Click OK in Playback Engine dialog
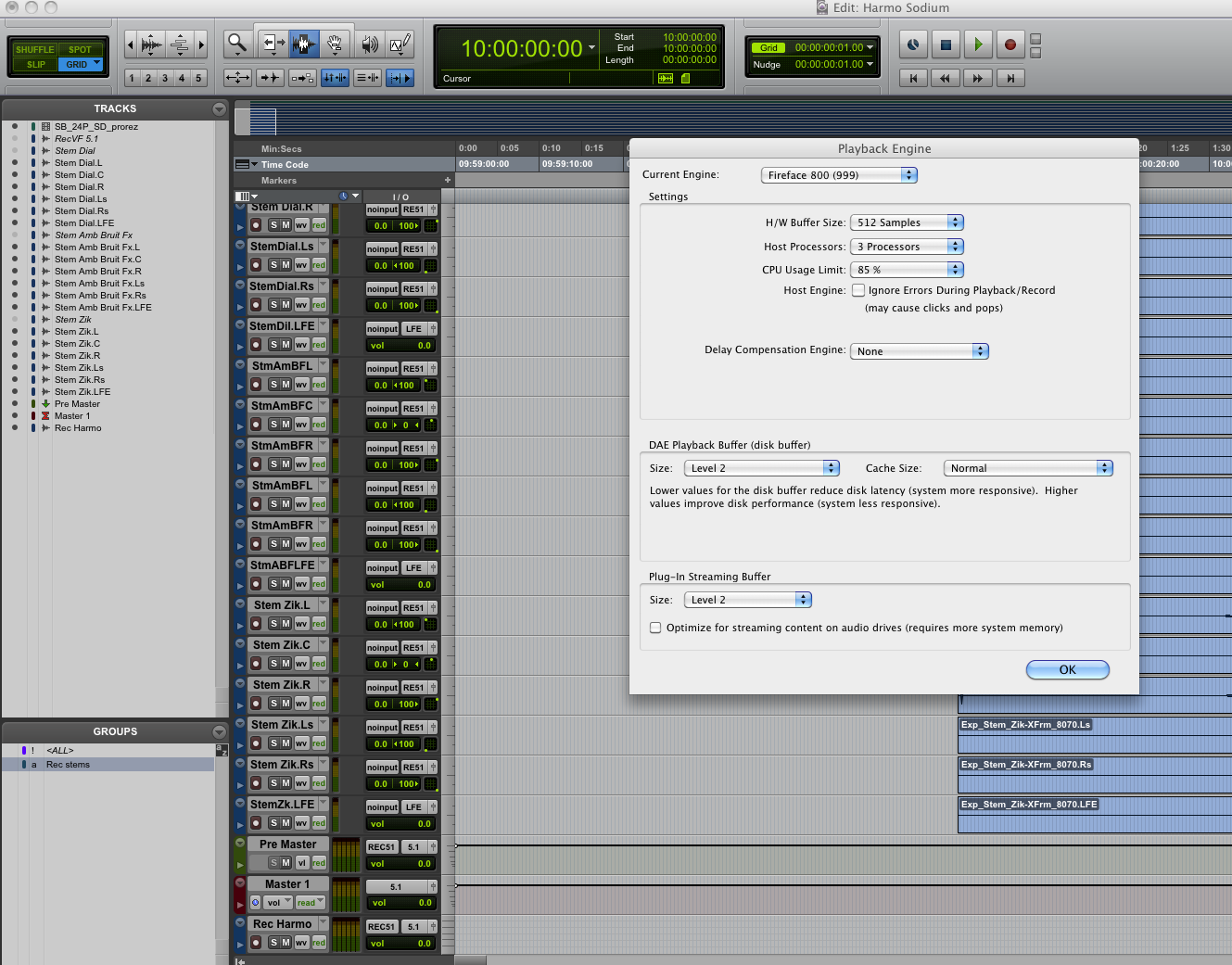The height and width of the screenshot is (965, 1232). [x=1067, y=669]
